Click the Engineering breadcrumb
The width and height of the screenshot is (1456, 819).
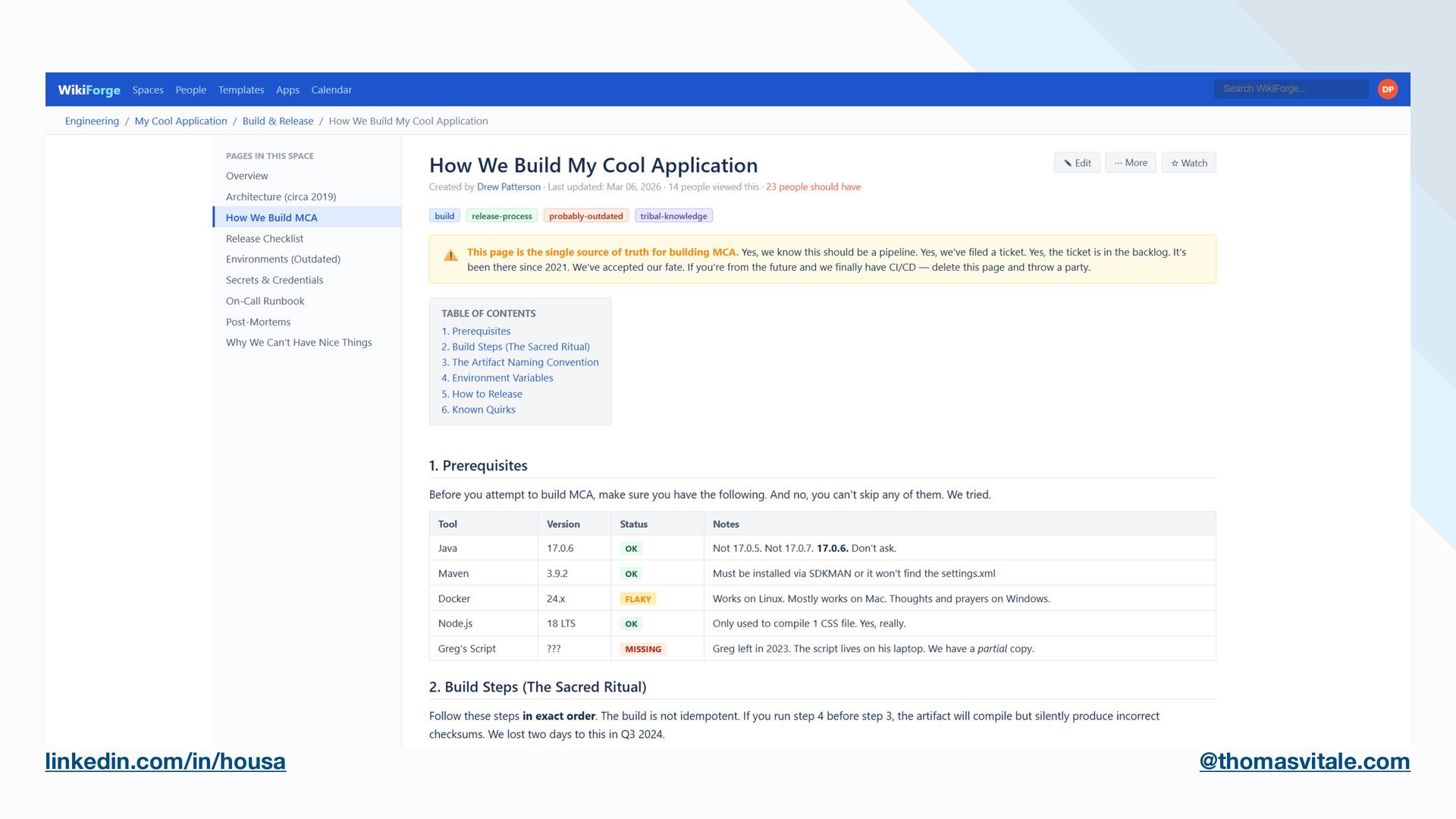coord(92,121)
